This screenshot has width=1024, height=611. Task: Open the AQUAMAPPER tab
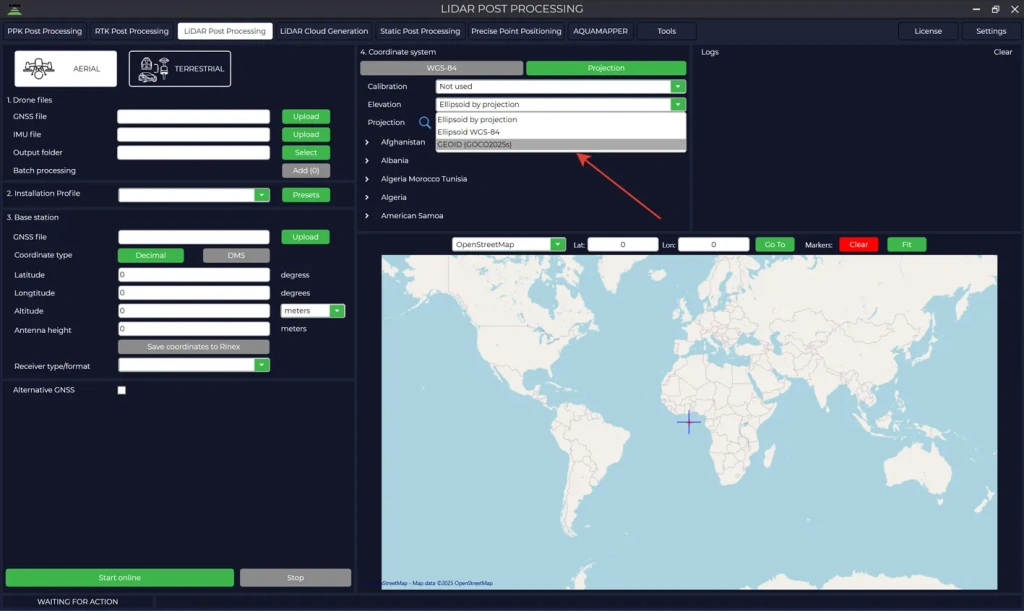(600, 30)
